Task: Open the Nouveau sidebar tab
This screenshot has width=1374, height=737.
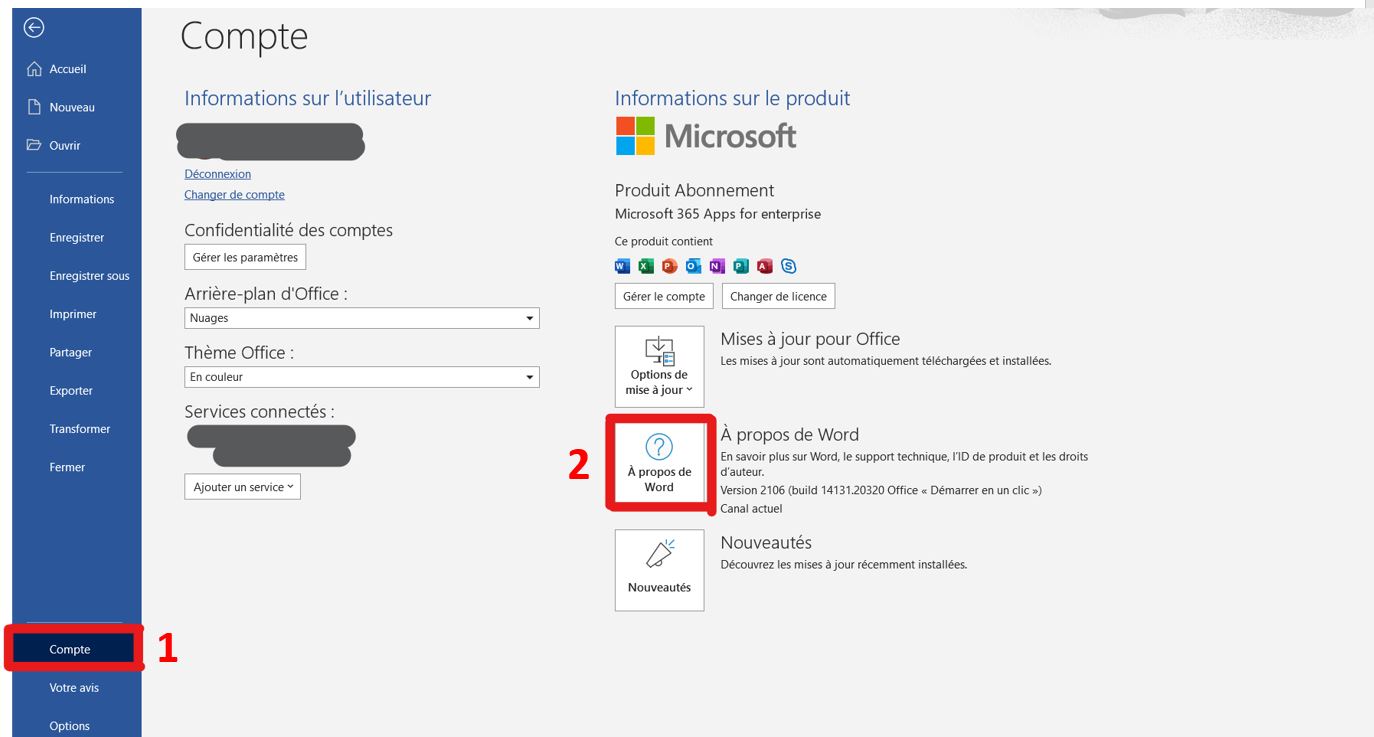Action: [x=76, y=107]
